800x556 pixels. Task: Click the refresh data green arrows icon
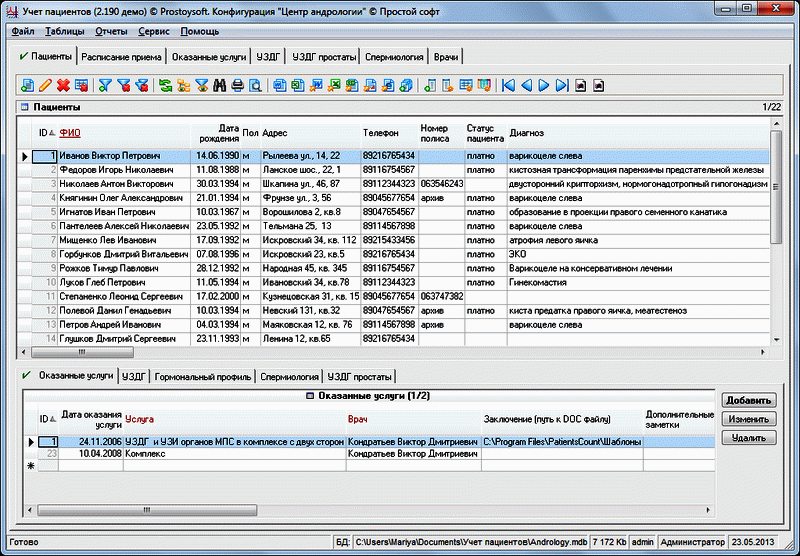pyautogui.click(x=165, y=86)
